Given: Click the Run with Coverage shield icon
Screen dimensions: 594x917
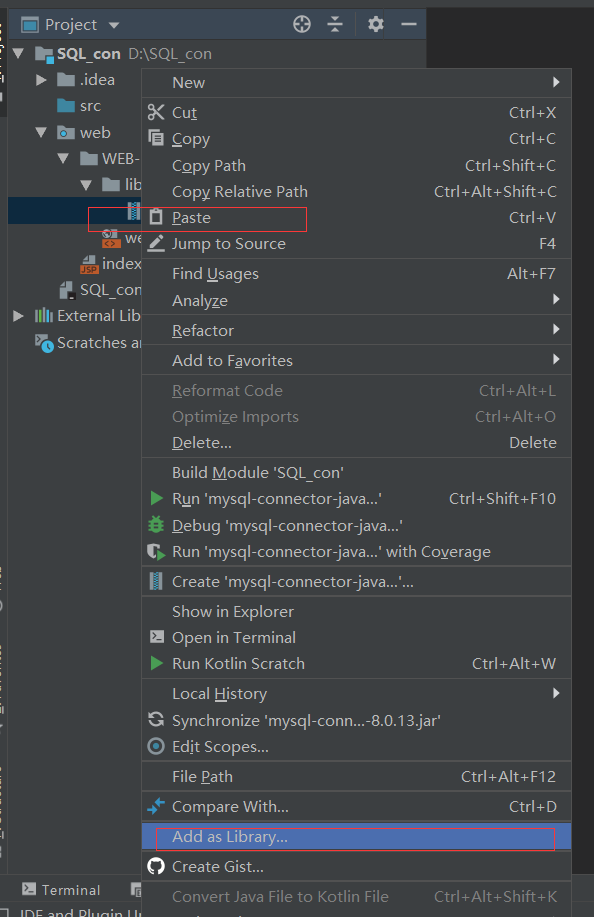Looking at the screenshot, I should 156,551.
